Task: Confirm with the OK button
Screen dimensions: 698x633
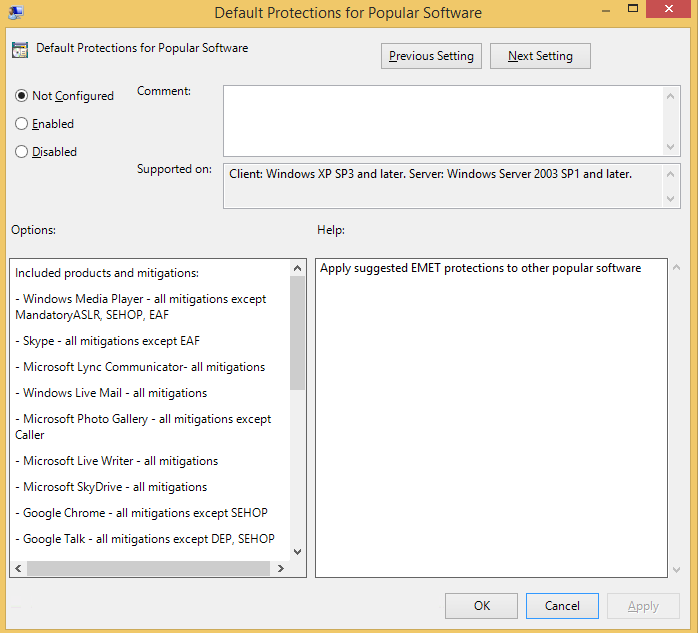Action: 481,605
